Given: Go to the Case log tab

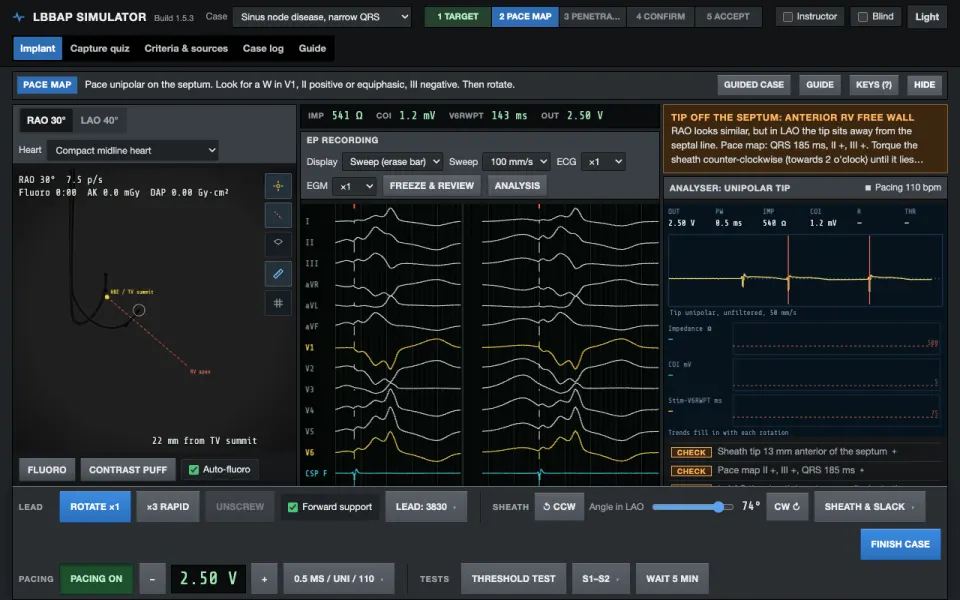Looking at the screenshot, I should click(263, 48).
